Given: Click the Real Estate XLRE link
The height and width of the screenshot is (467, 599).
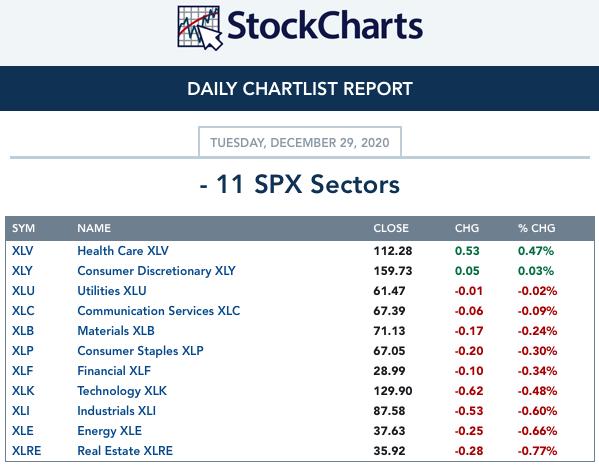Looking at the screenshot, I should 125,451.
